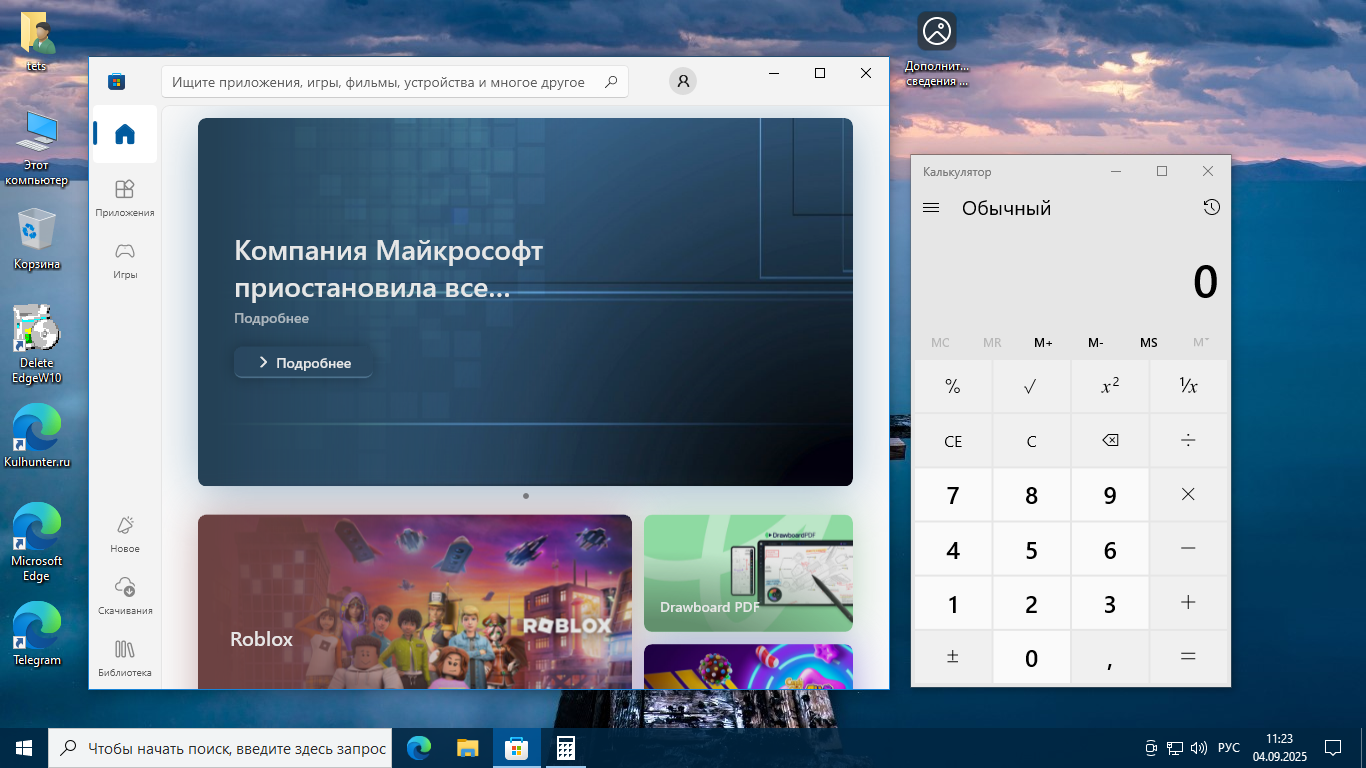Click the x squared button in calculator
Screen dimensions: 1366x768
[x=1110, y=386]
